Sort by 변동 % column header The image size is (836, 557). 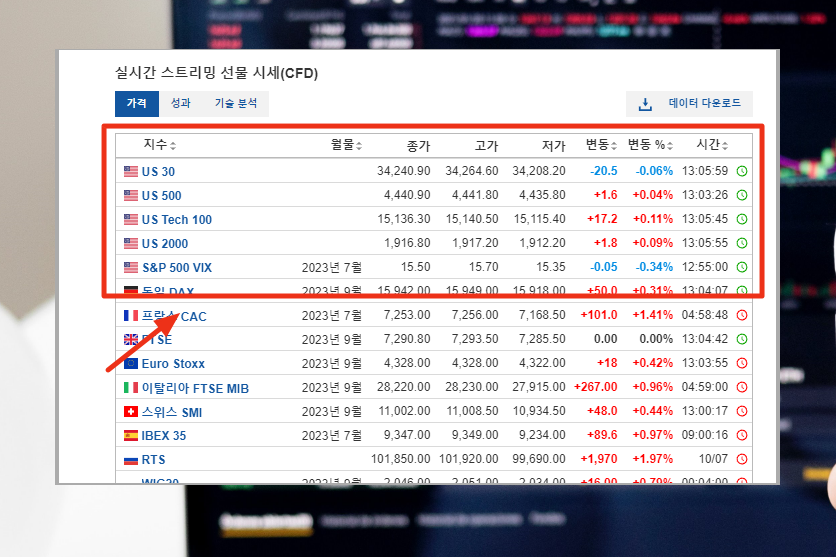click(650, 144)
